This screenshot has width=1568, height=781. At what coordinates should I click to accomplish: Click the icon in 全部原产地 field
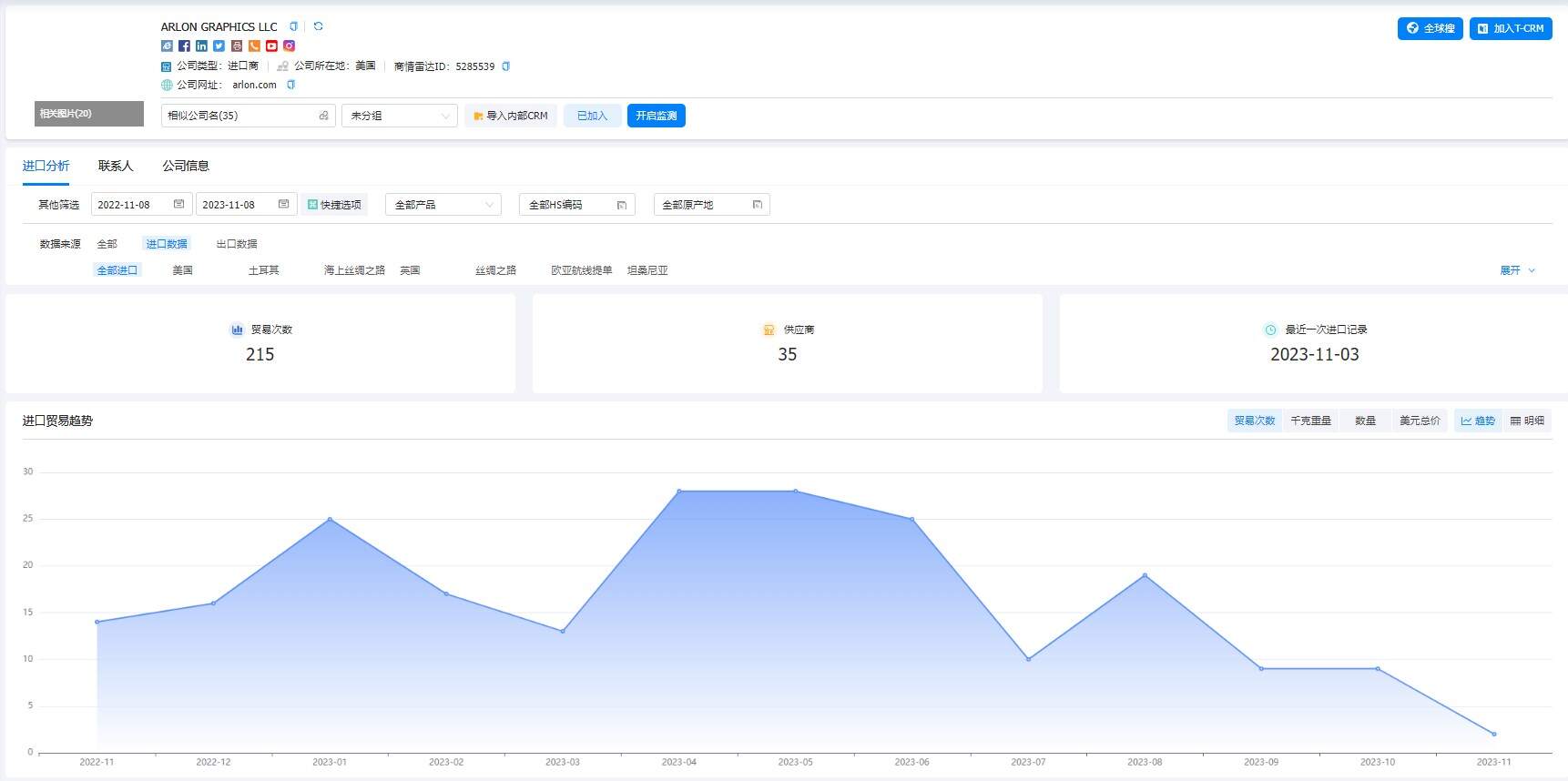coord(757,205)
